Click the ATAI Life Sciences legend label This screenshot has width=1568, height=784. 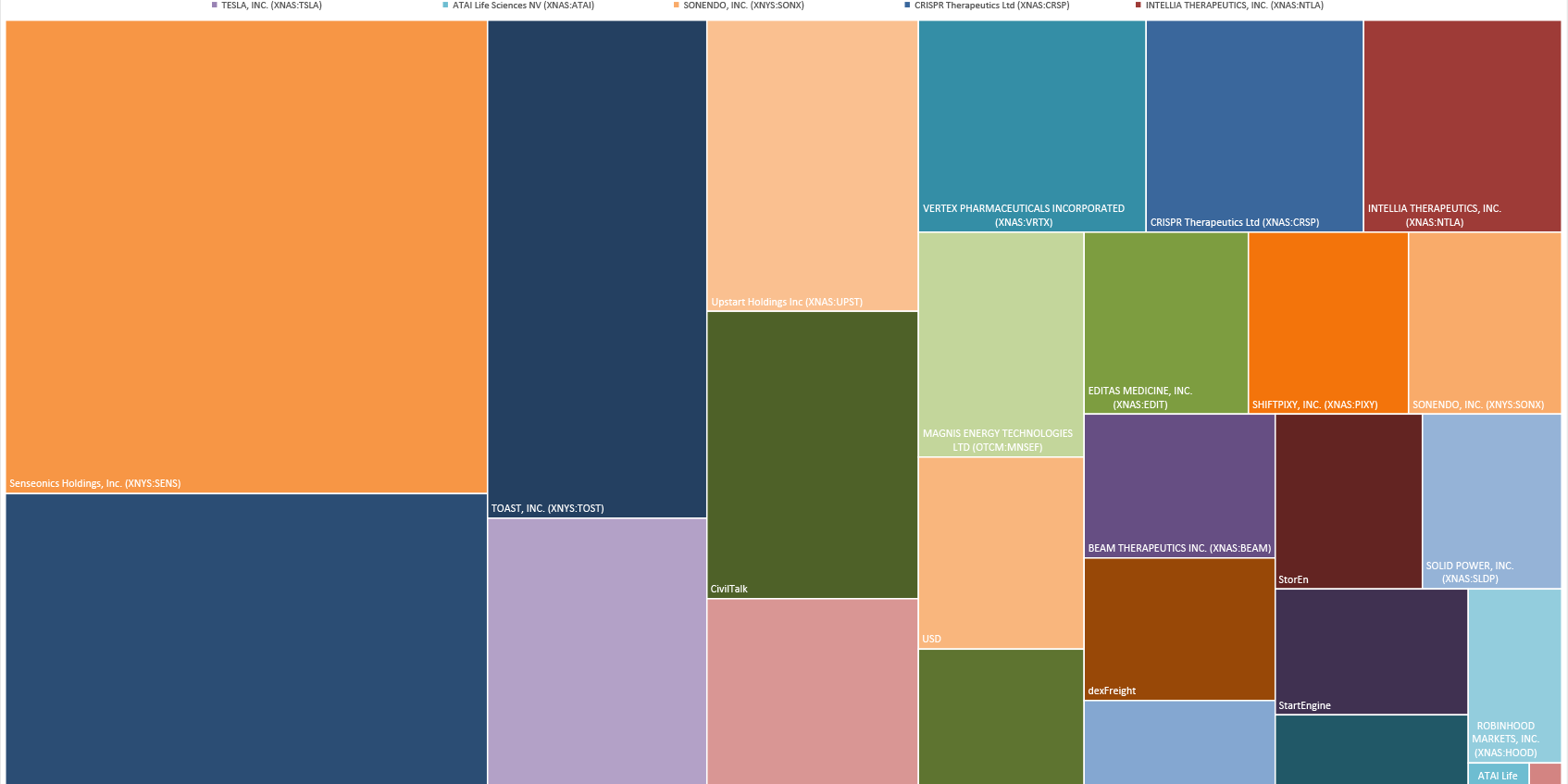point(523,6)
